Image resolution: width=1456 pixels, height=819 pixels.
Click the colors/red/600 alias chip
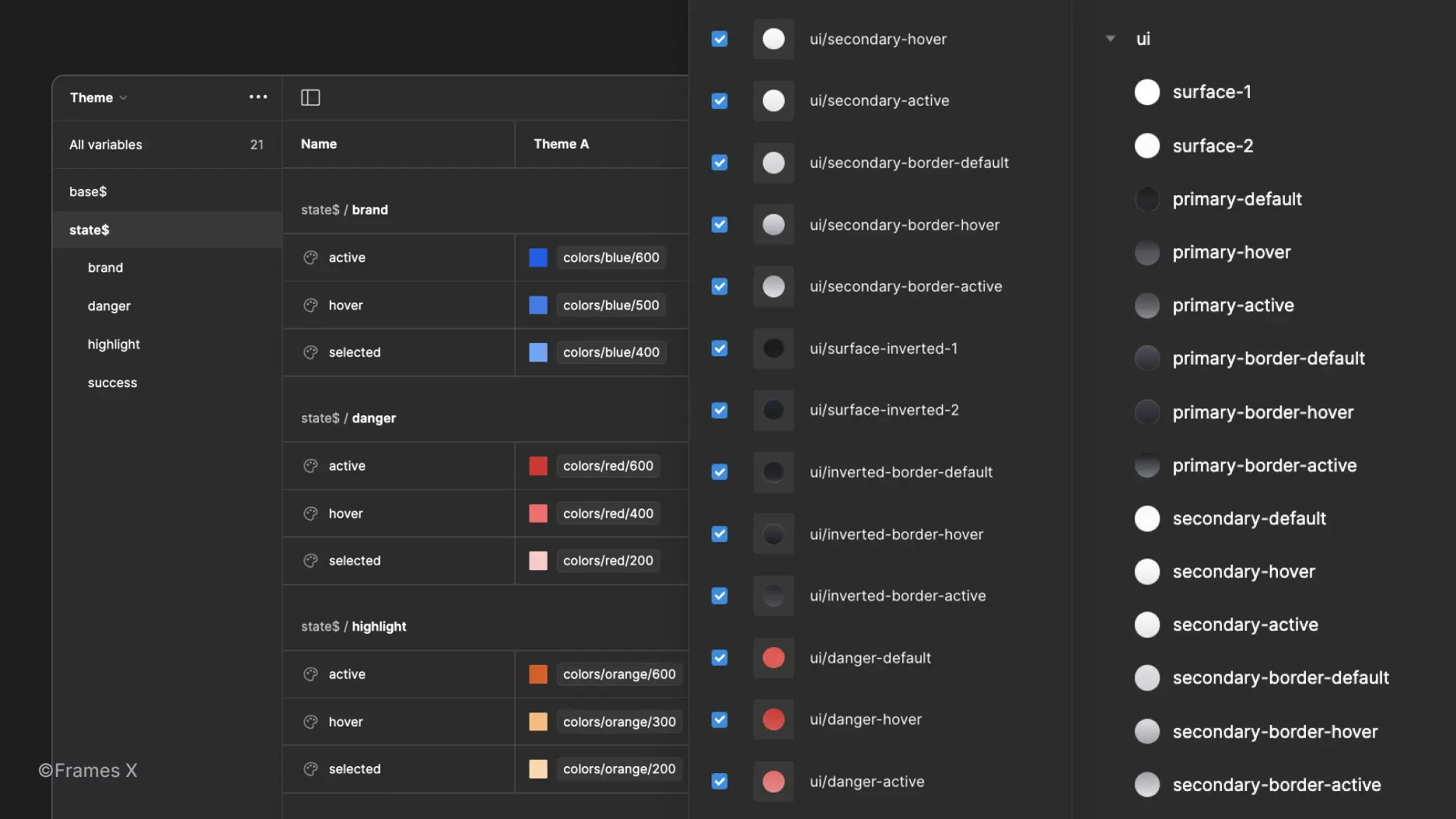(608, 466)
